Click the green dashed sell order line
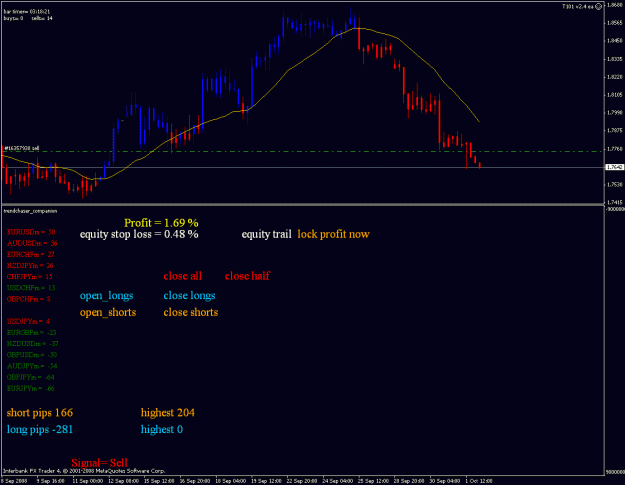625x485 pixels. (303, 151)
